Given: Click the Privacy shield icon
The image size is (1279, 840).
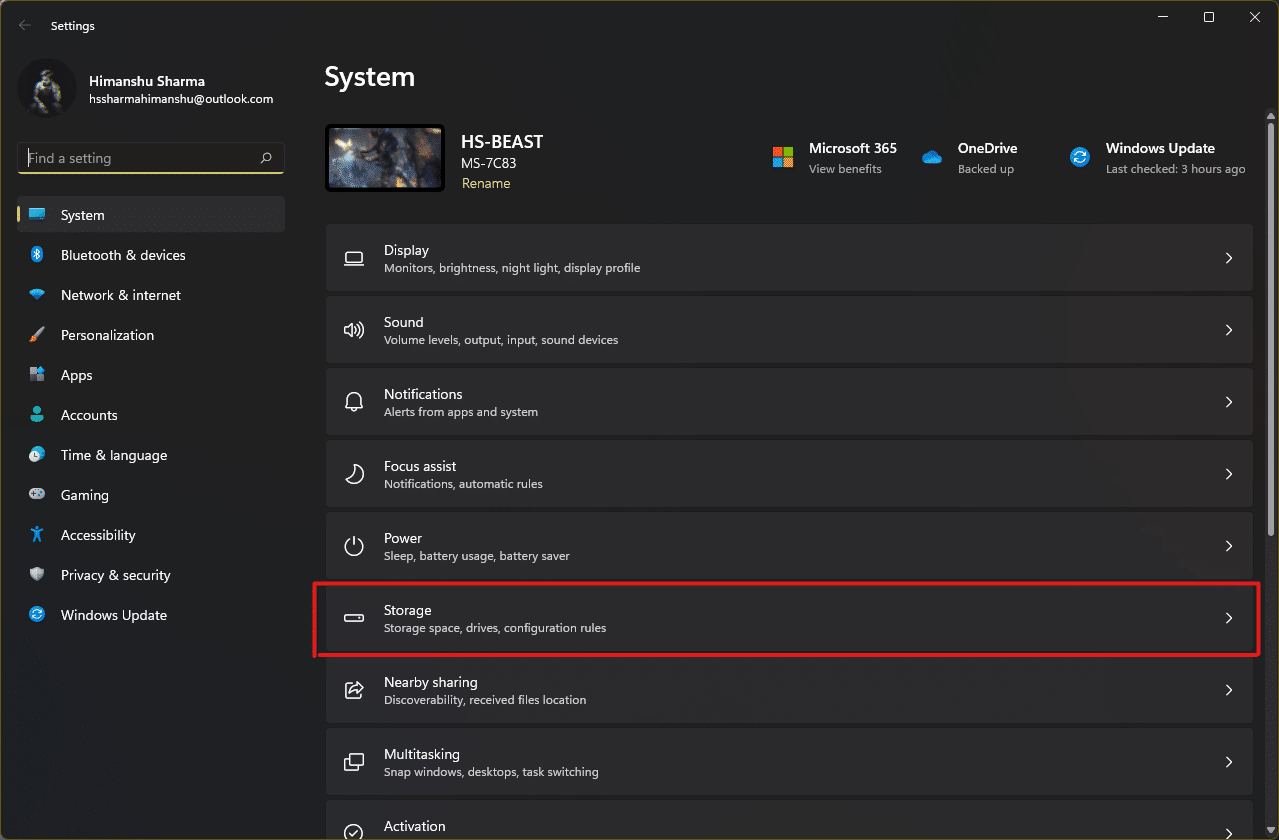Looking at the screenshot, I should tap(37, 575).
